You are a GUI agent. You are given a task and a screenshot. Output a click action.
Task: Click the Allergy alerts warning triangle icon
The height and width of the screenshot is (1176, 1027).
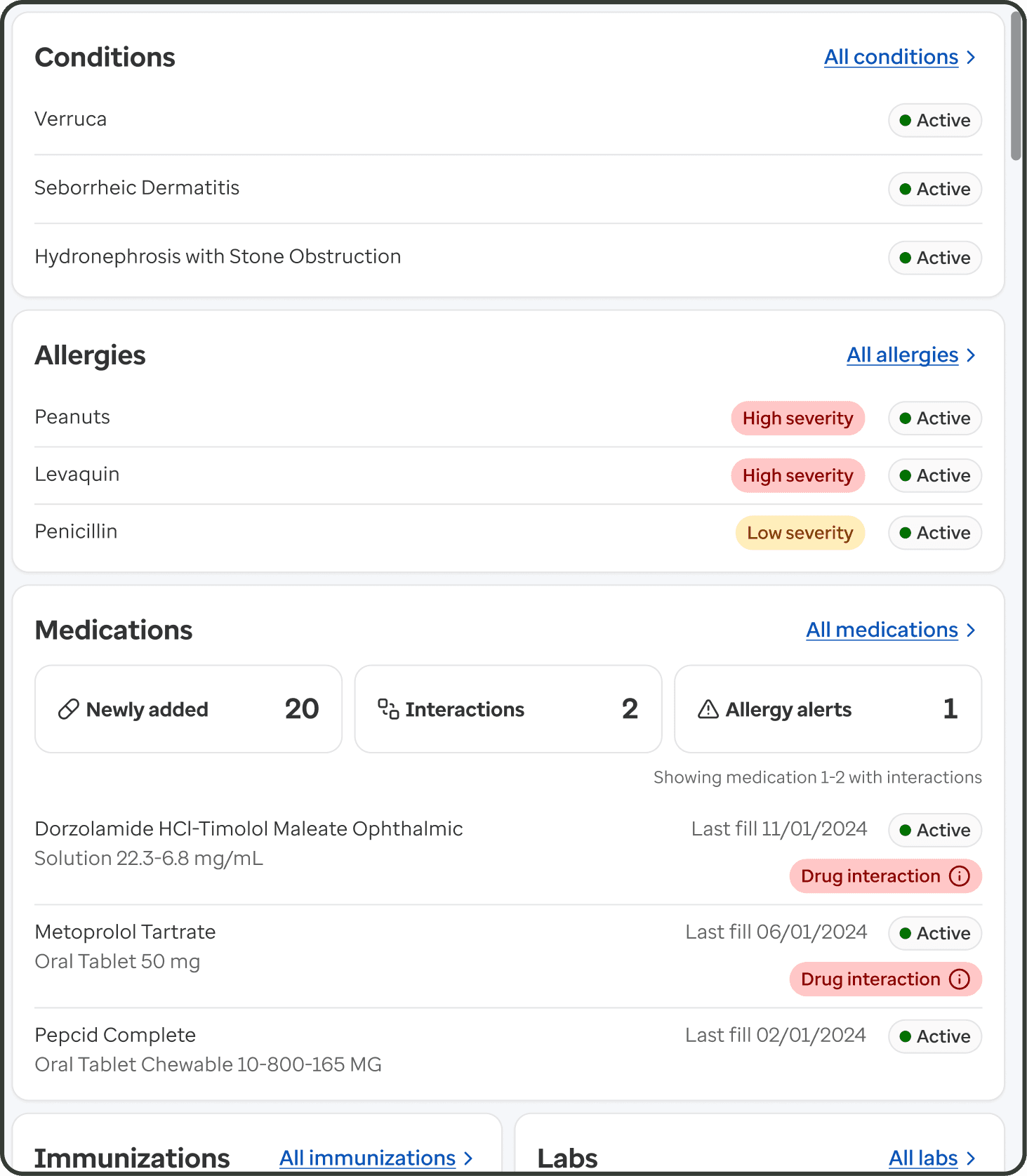tap(708, 709)
